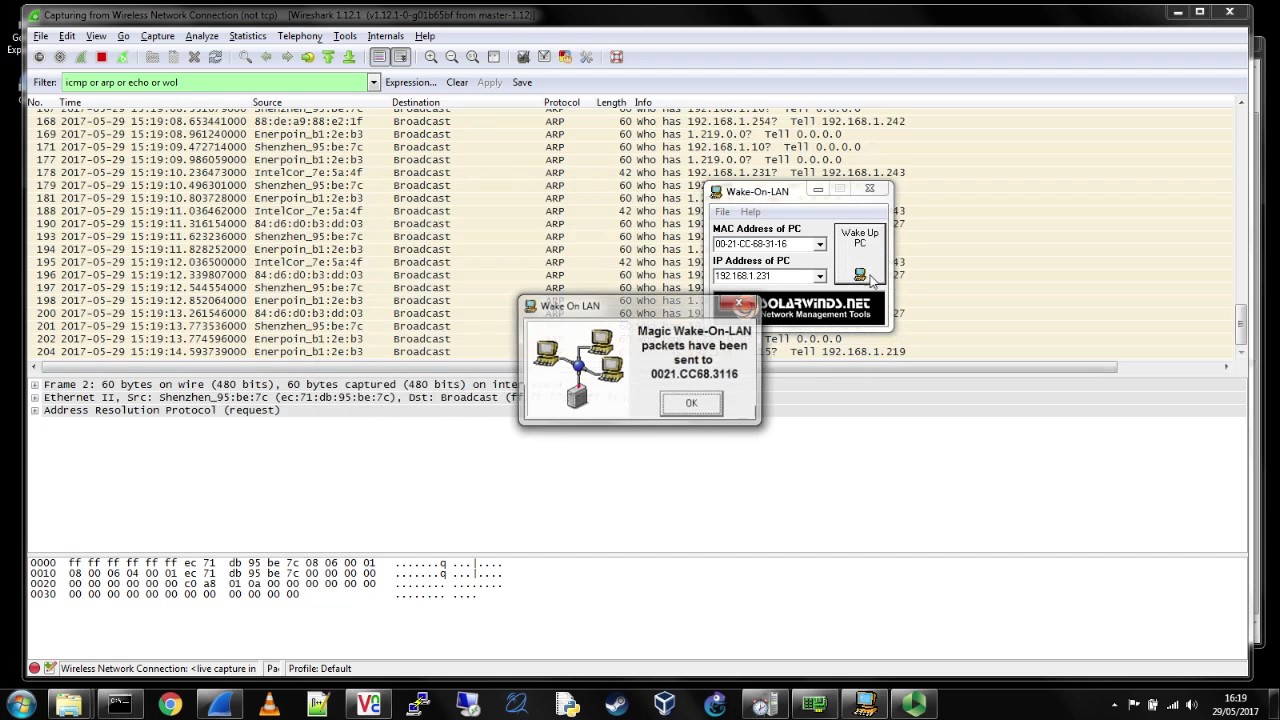Jump to the last packet

tap(349, 57)
